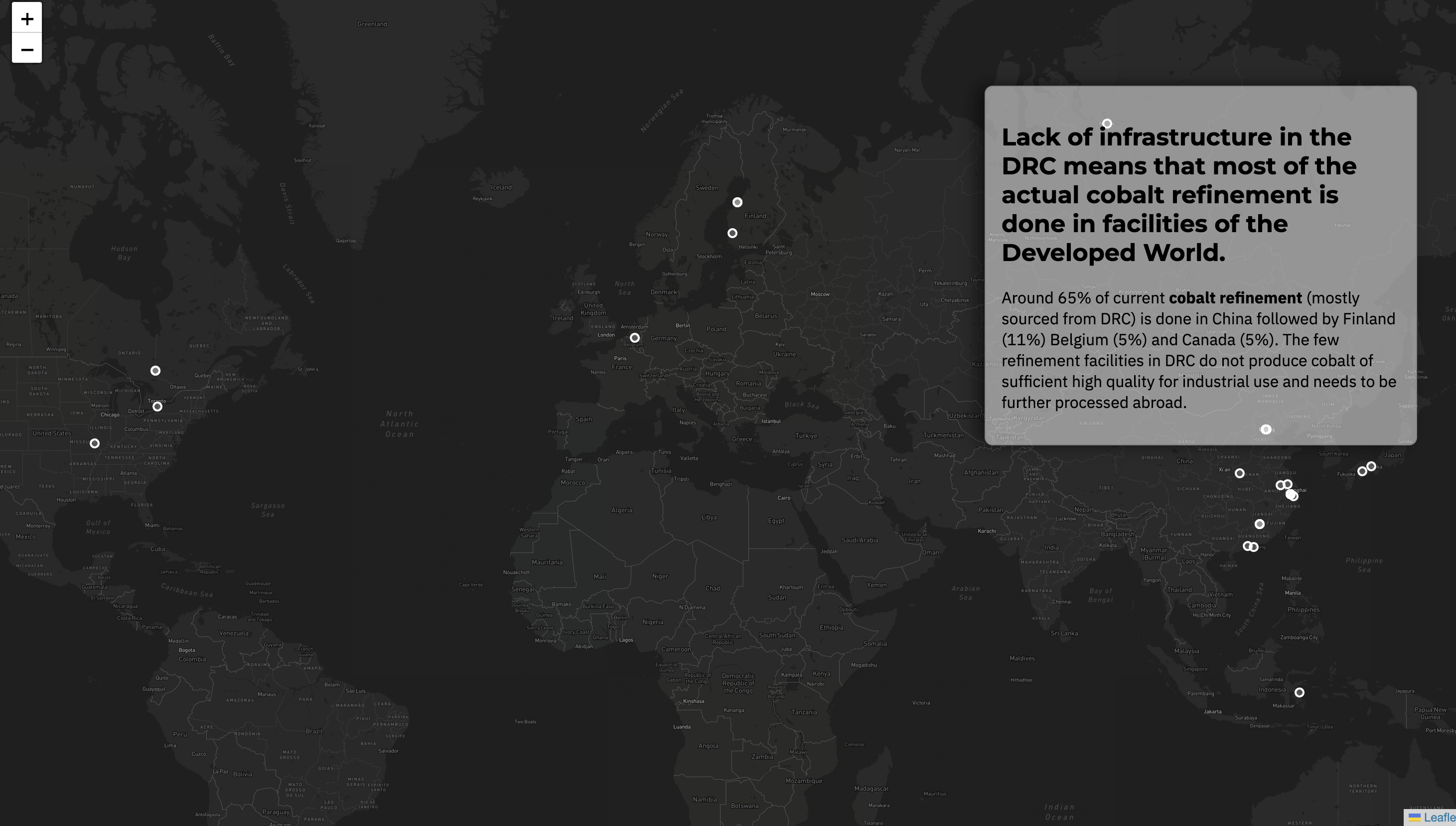Select the marker in Fujian province
Screen dimensions: 1456x826
click(x=1260, y=524)
